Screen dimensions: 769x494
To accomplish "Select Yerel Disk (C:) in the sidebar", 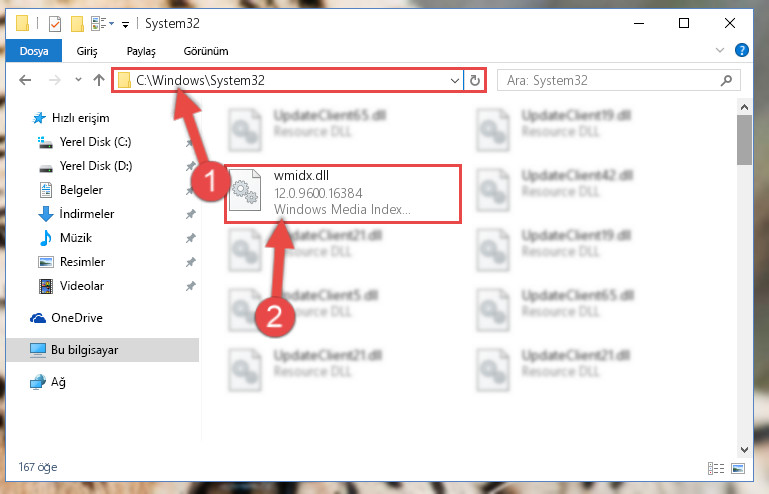I will tap(95, 142).
